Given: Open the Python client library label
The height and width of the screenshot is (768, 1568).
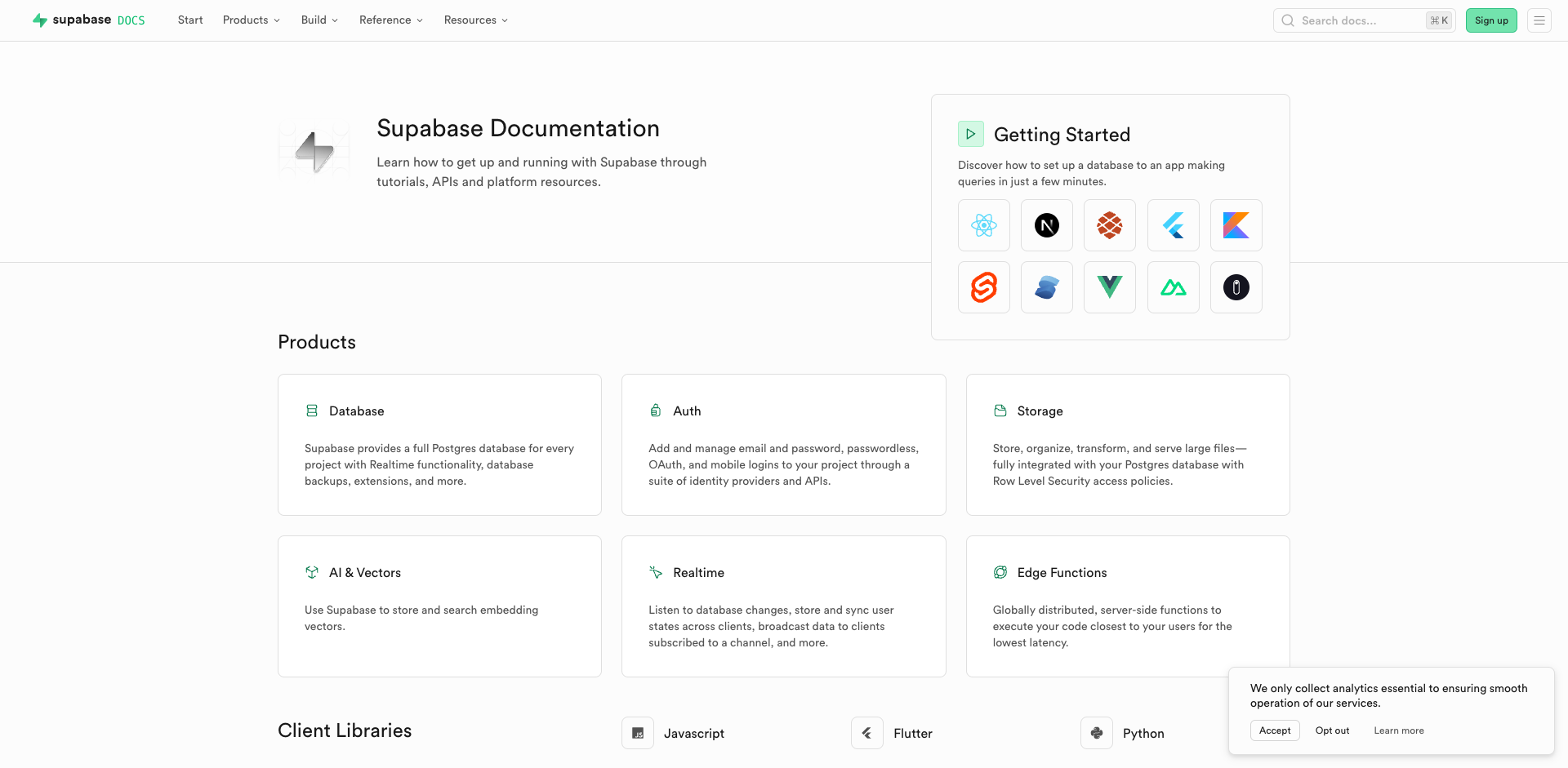Looking at the screenshot, I should click(1143, 733).
